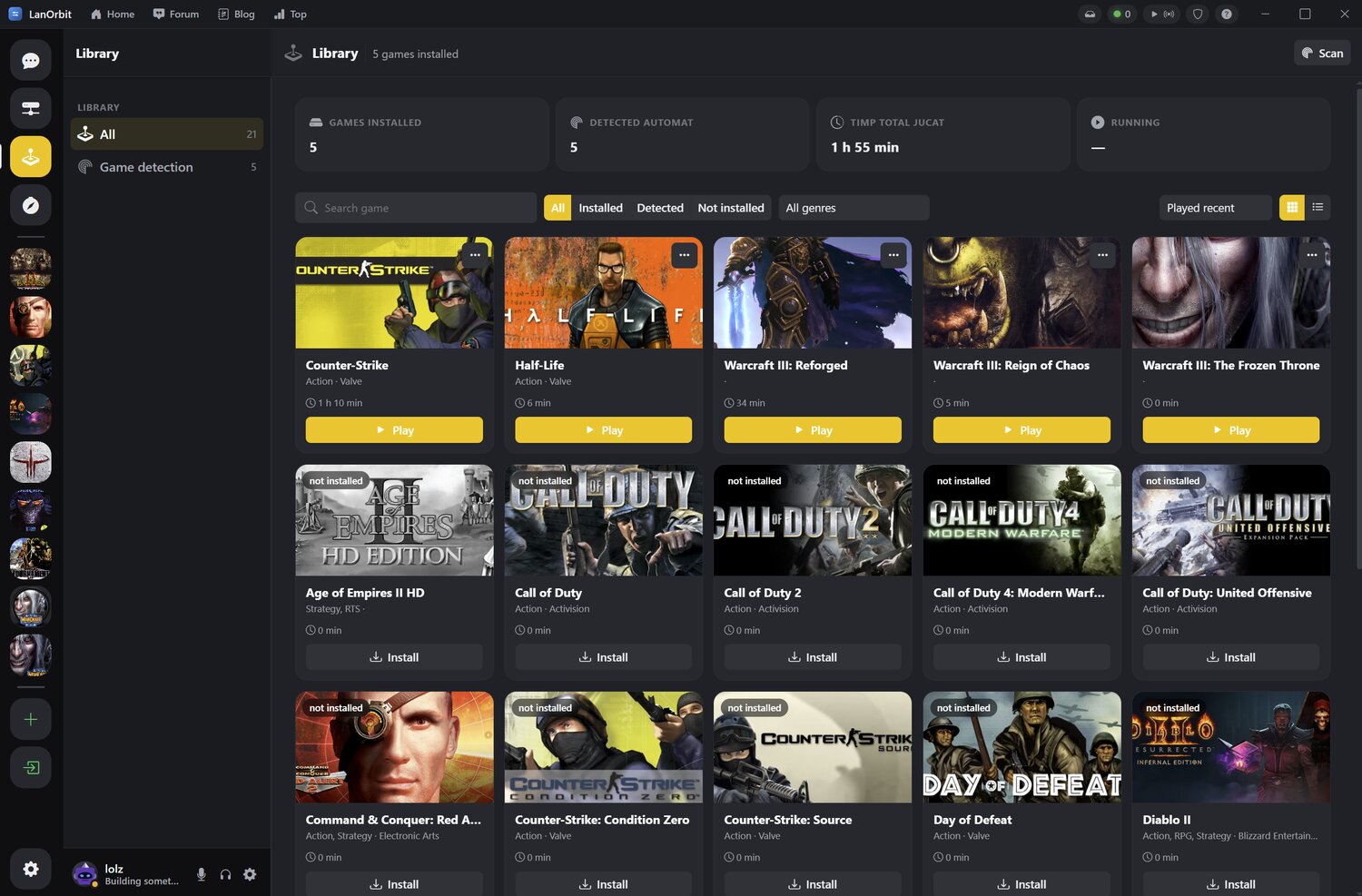Toggle headphones deafen next to lolz
The width and height of the screenshot is (1362, 896).
click(225, 874)
